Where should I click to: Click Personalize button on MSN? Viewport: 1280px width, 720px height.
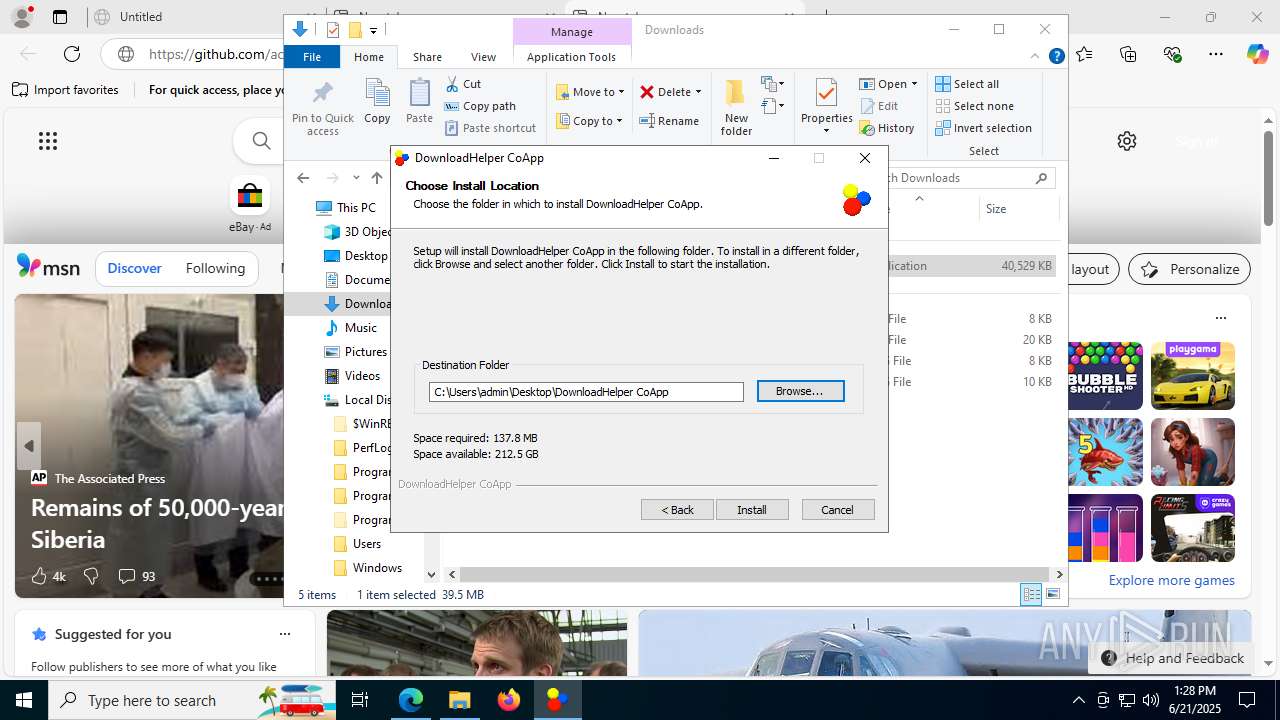[1190, 269]
